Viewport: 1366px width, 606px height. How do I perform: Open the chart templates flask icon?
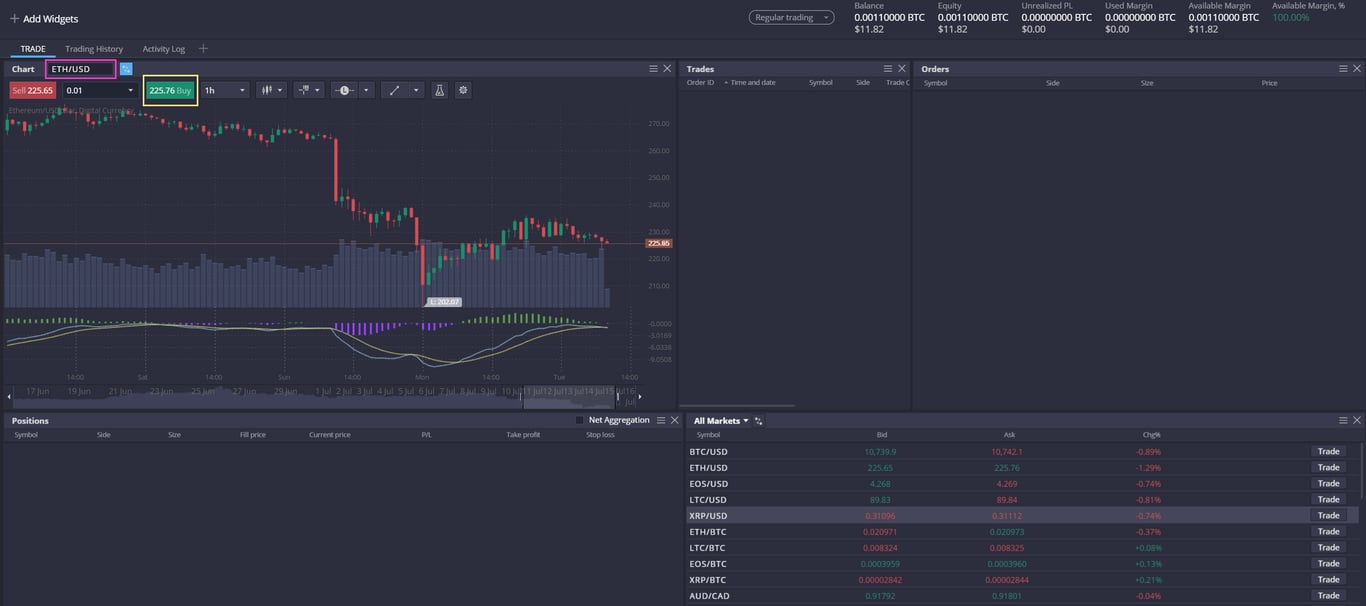pos(439,90)
